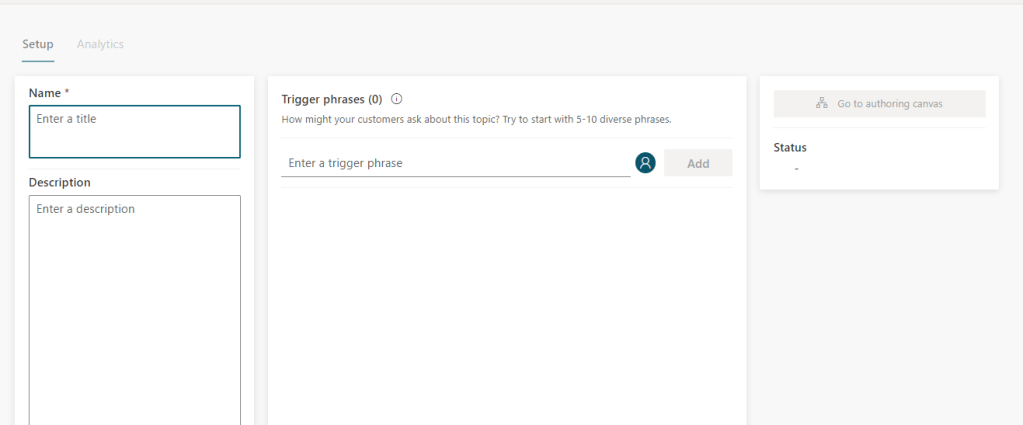Switch to the Setup tab
Viewport: 1023px width, 425px height.
point(38,44)
